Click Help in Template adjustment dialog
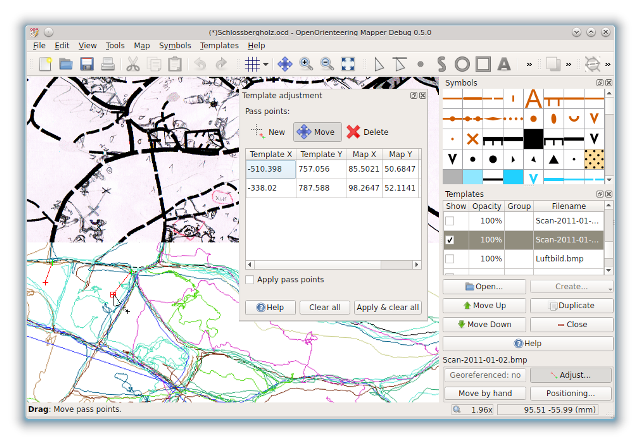Viewport: 640px width, 444px height. point(270,307)
